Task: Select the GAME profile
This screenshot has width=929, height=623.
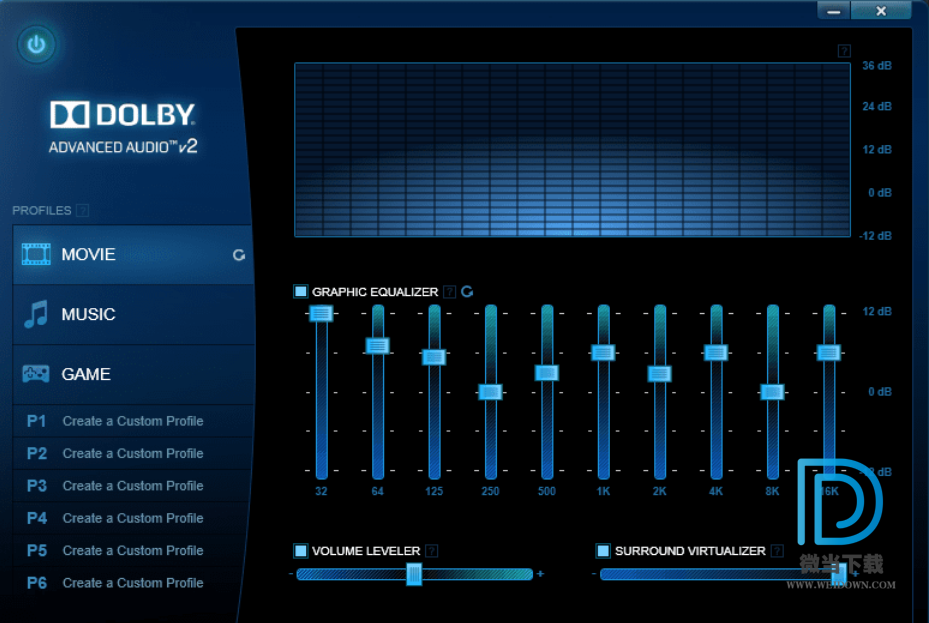Action: point(134,374)
